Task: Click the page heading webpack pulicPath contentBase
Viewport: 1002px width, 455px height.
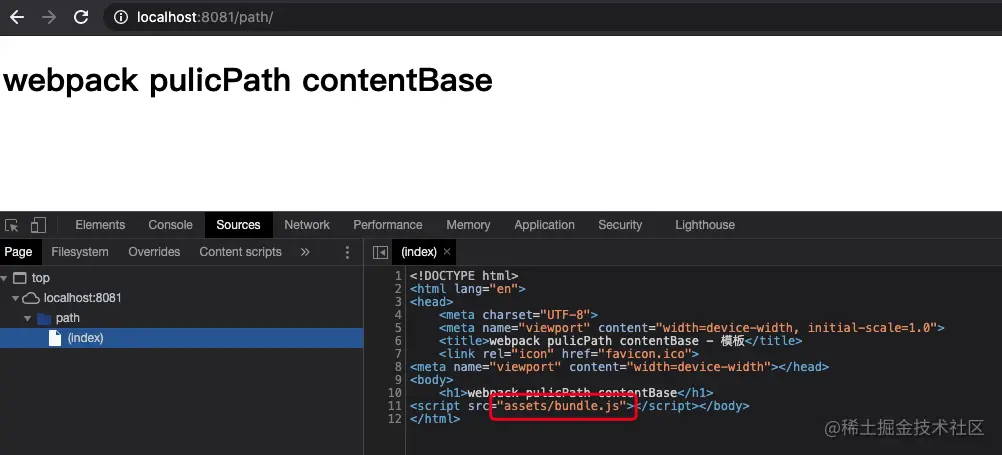Action: click(248, 81)
